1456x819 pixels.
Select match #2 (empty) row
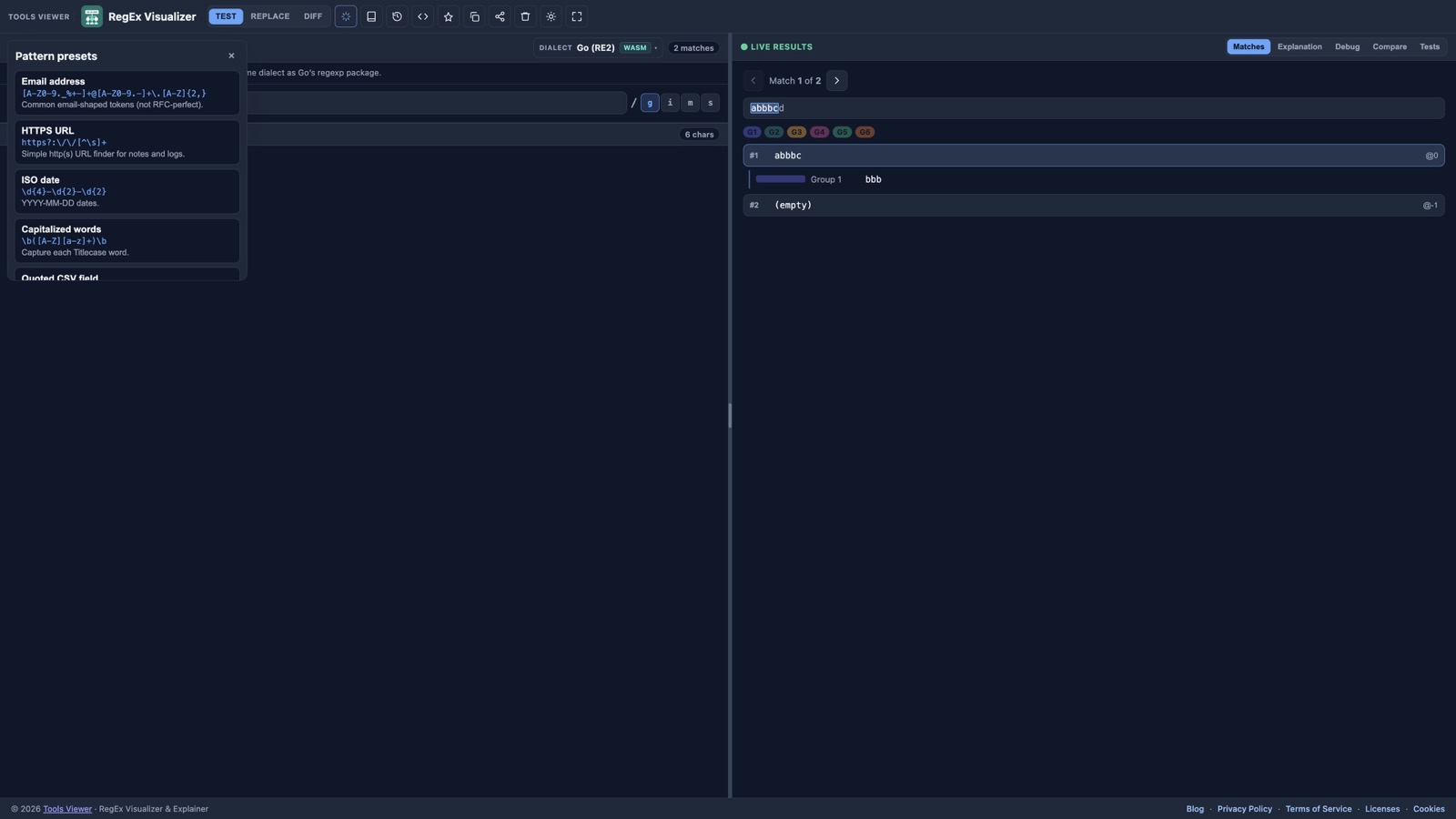(x=1093, y=205)
